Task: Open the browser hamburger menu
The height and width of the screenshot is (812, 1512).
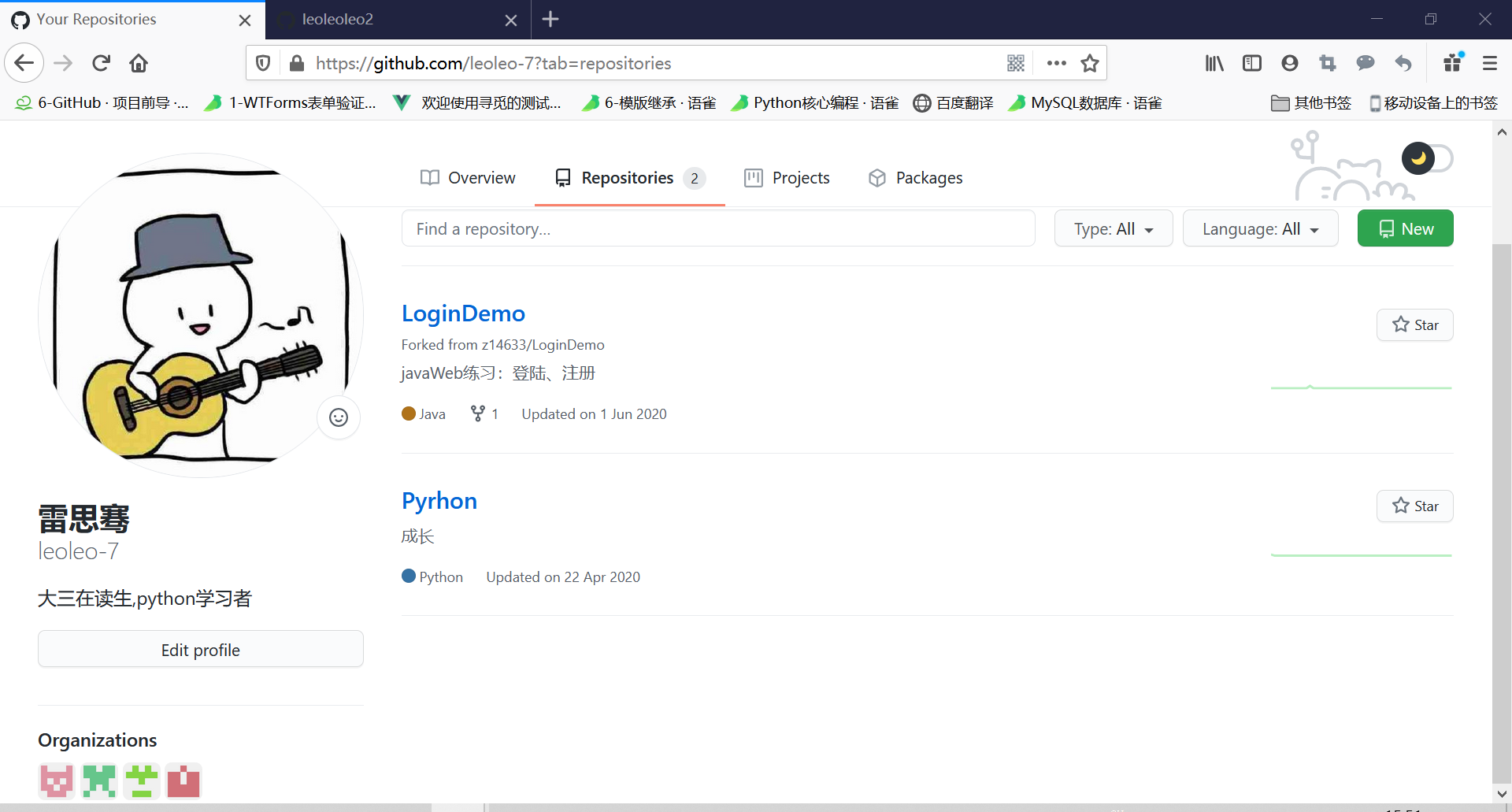Action: [x=1490, y=63]
